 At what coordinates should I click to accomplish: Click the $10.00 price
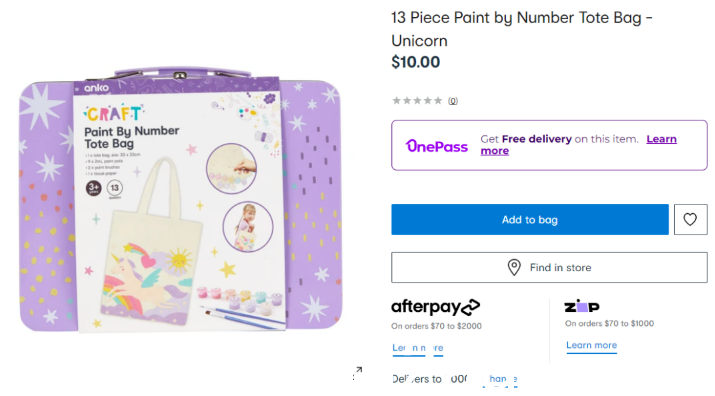(415, 62)
